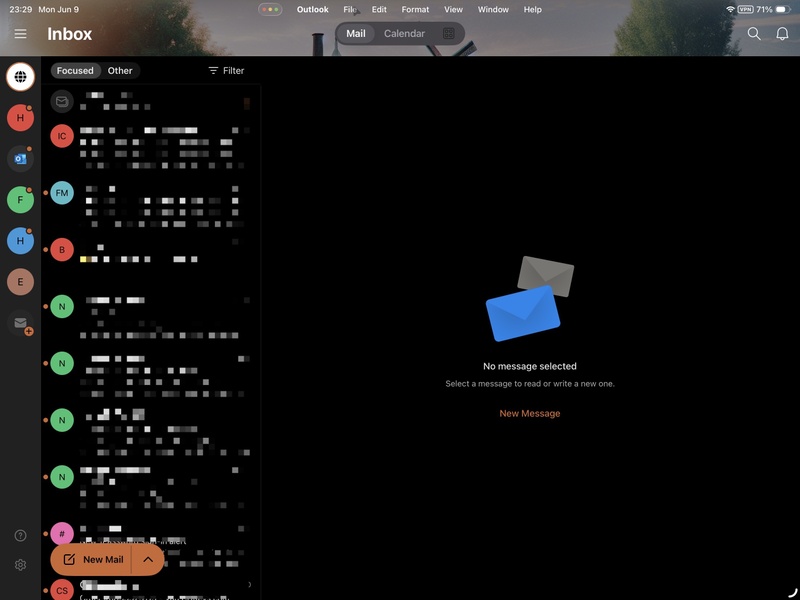Switch to Mail view
The width and height of the screenshot is (800, 600).
356,34
